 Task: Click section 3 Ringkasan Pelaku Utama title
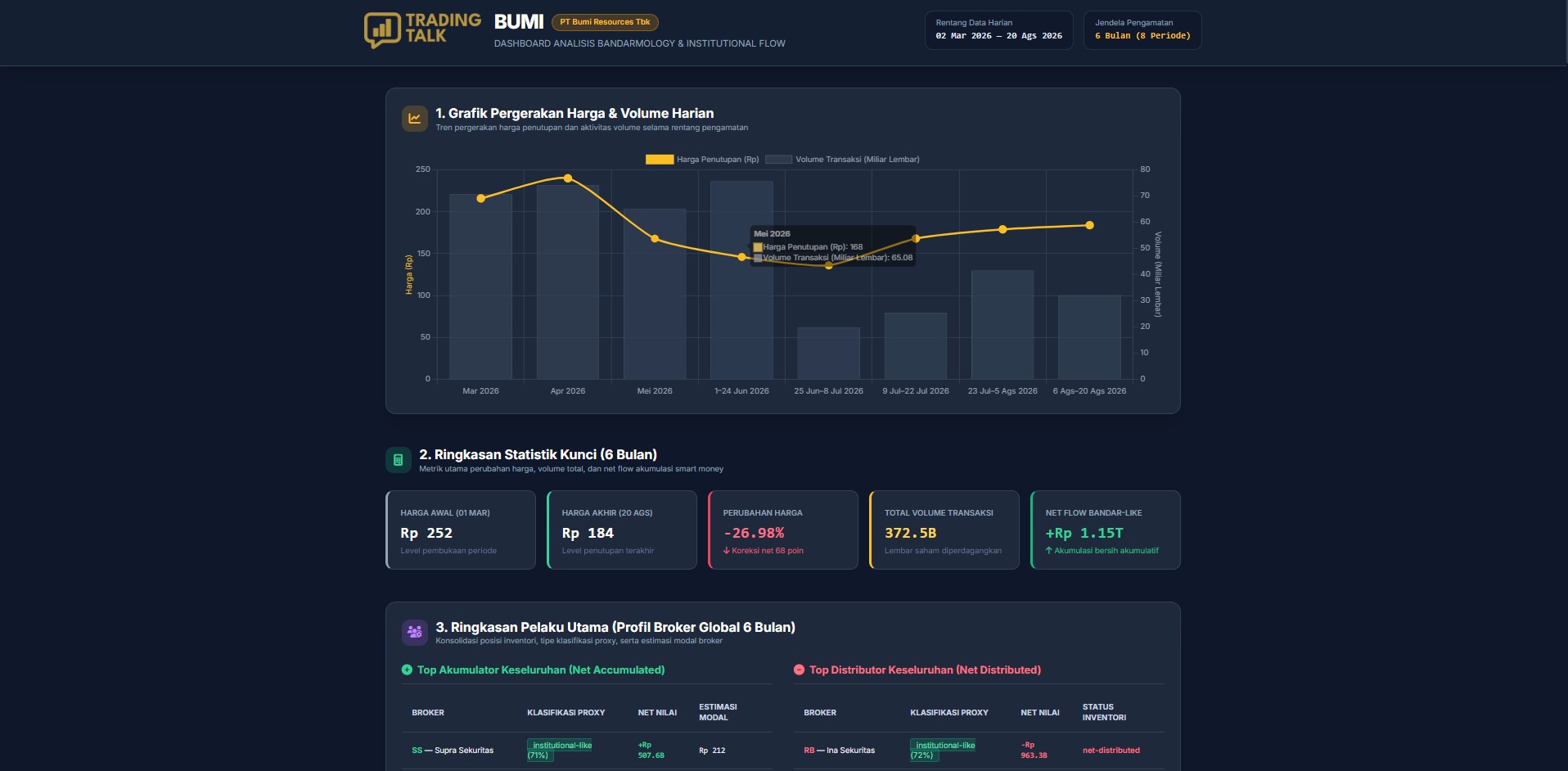pyautogui.click(x=615, y=627)
